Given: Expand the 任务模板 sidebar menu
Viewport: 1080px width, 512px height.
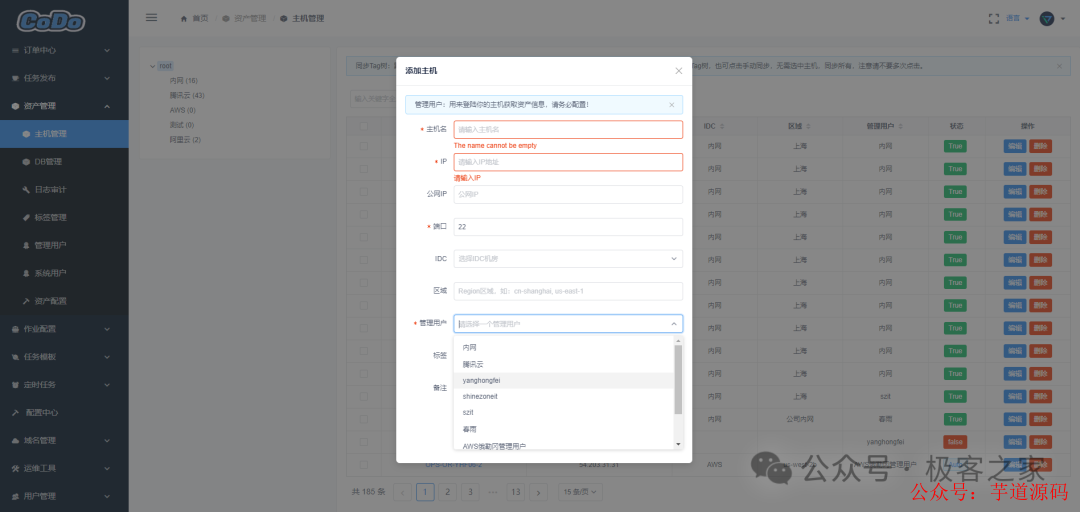Looking at the screenshot, I should (x=64, y=357).
